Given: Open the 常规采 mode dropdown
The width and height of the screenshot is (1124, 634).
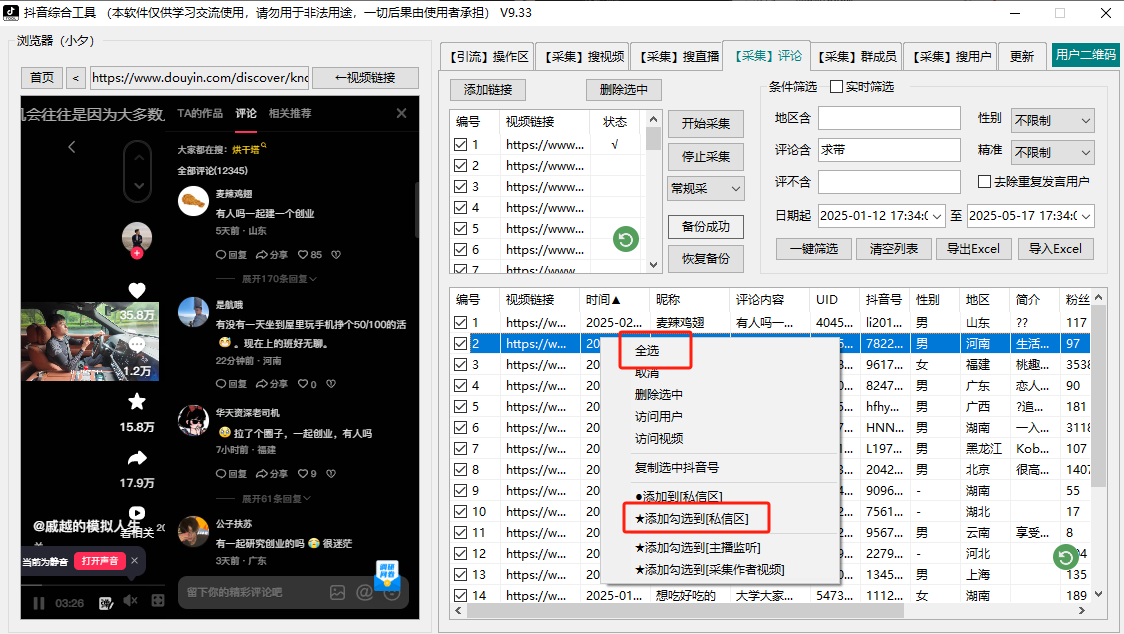Looking at the screenshot, I should click(x=705, y=188).
